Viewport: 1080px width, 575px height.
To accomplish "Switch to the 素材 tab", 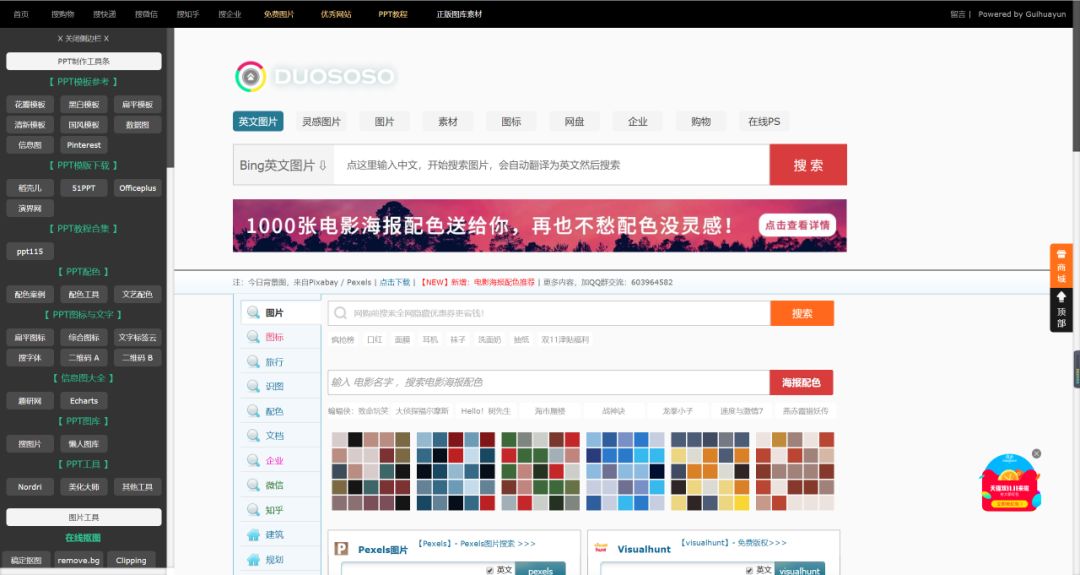I will [x=448, y=121].
